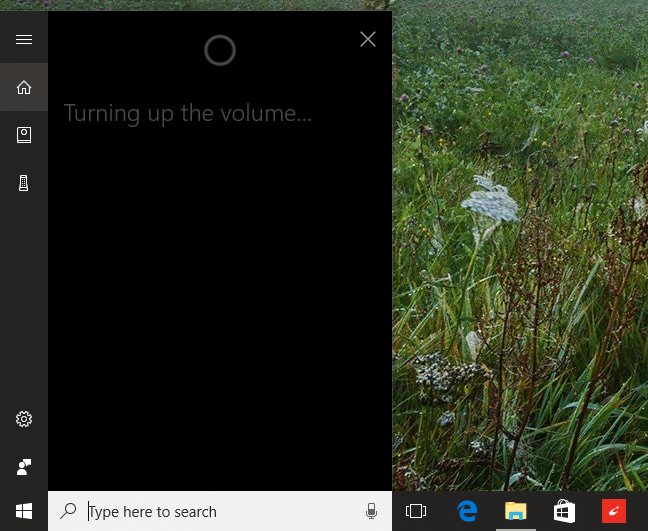
Task: Click the Windows Start button
Action: pos(24,511)
